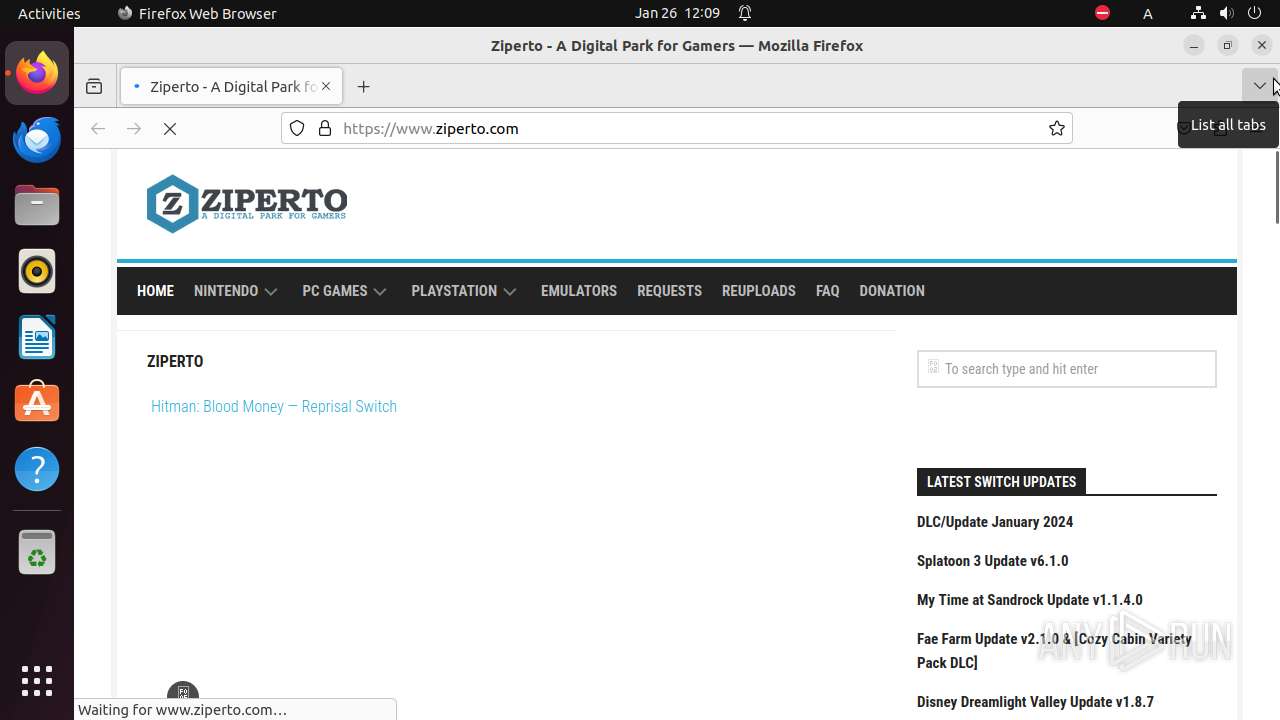Open Hitman: Blood Money — Reprisal Switch link
Viewport: 1280px width, 720px height.
pos(274,407)
